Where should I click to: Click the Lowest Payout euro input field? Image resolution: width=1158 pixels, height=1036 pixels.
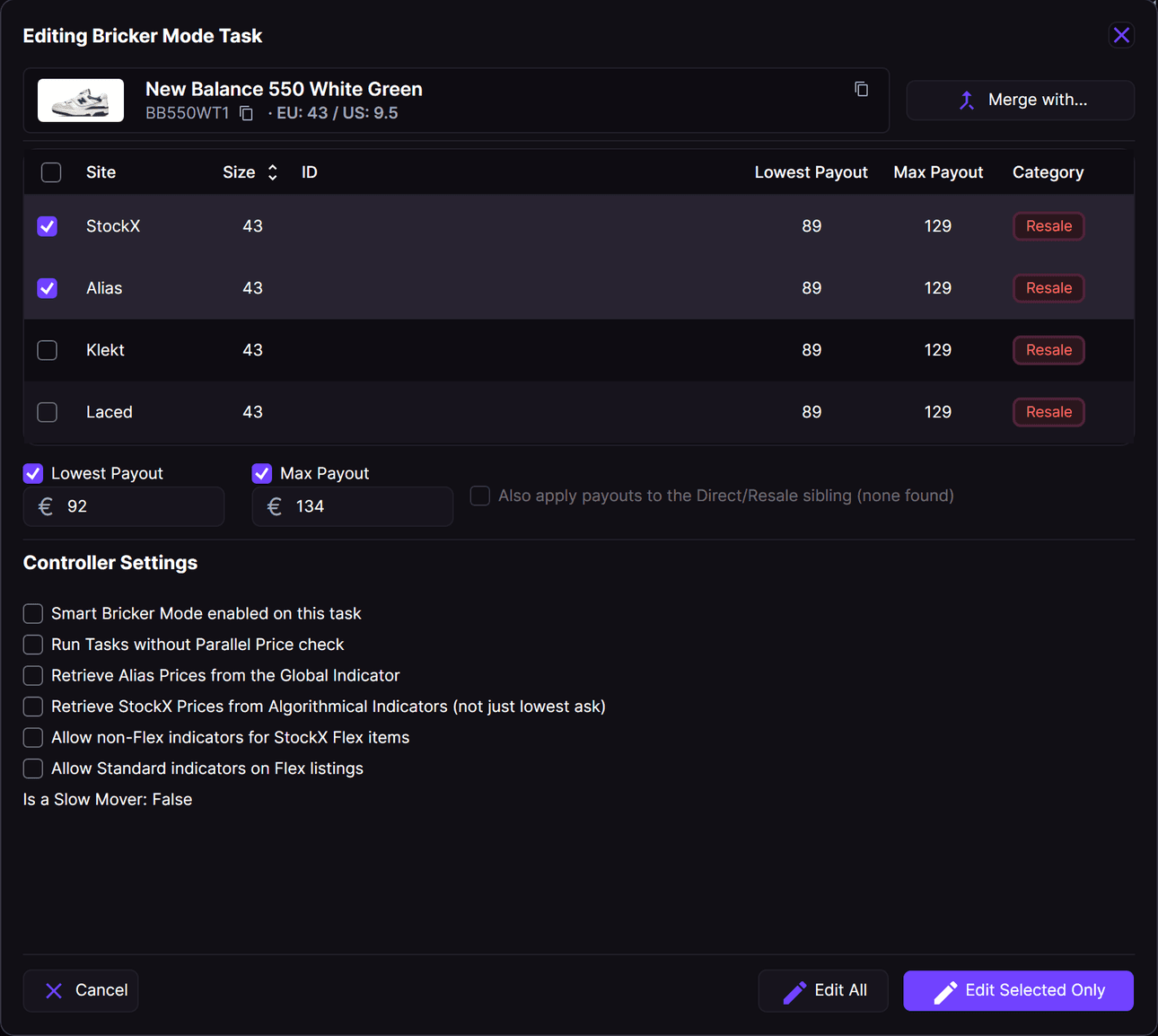pos(124,506)
